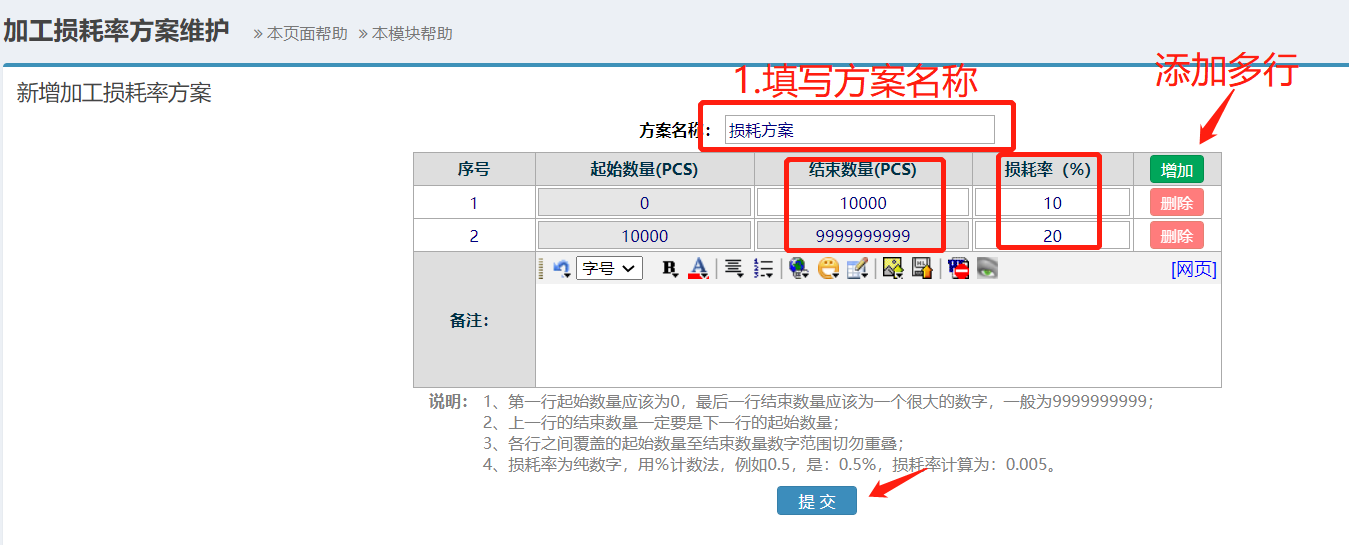Click the insert image icon
Viewport: 1349px width, 545px height.
coord(893,268)
